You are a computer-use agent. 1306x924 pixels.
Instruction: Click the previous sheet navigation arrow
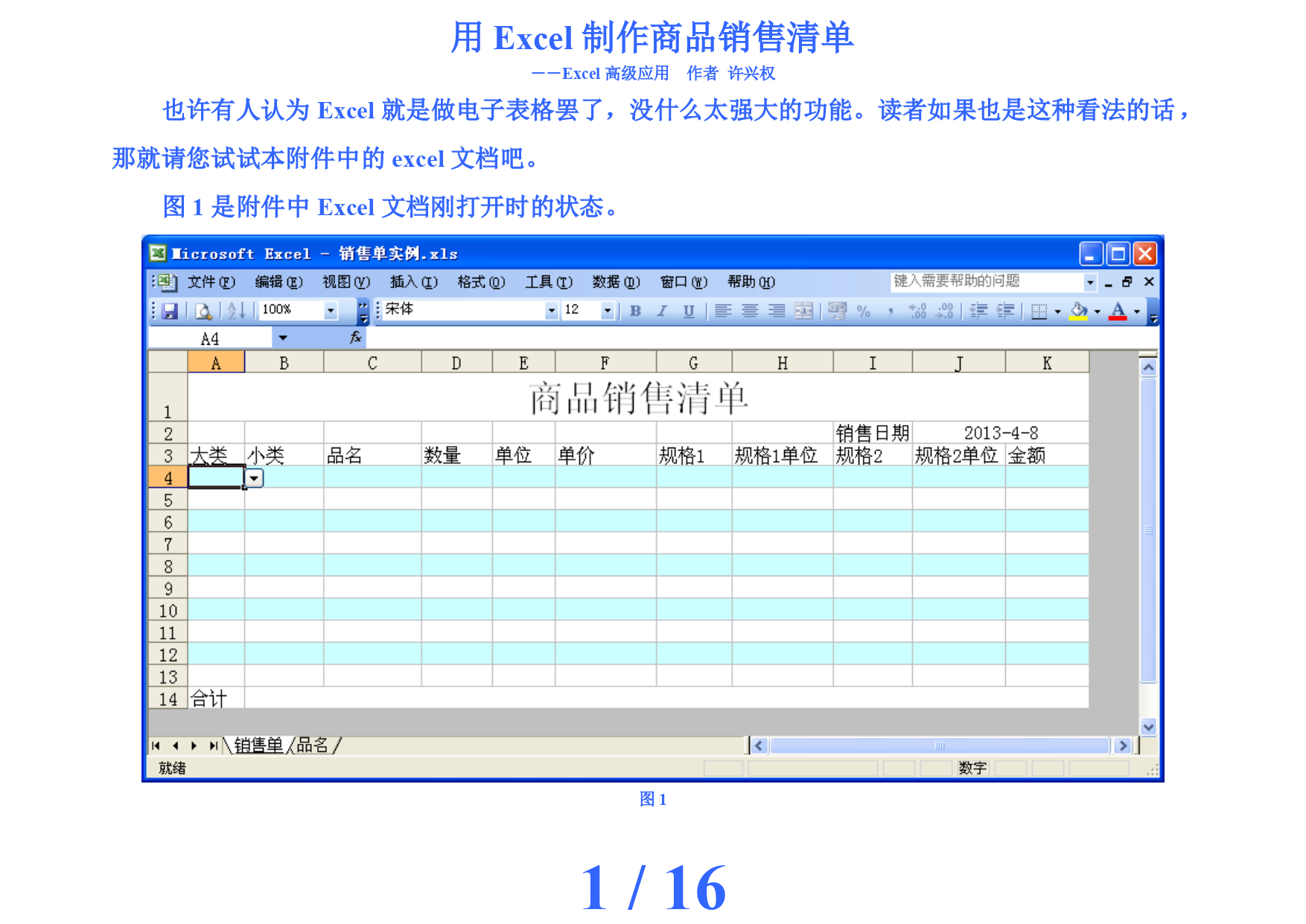coord(175,745)
